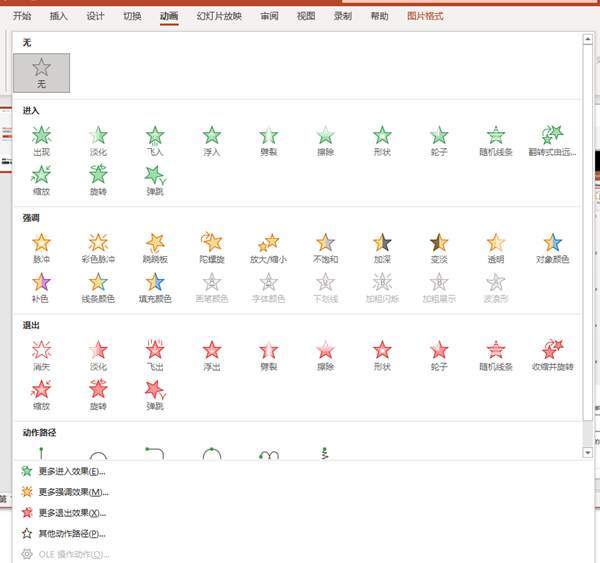This screenshot has width=600, height=563.
Task: Apply the 弹跳 entrance animation
Action: point(155,180)
